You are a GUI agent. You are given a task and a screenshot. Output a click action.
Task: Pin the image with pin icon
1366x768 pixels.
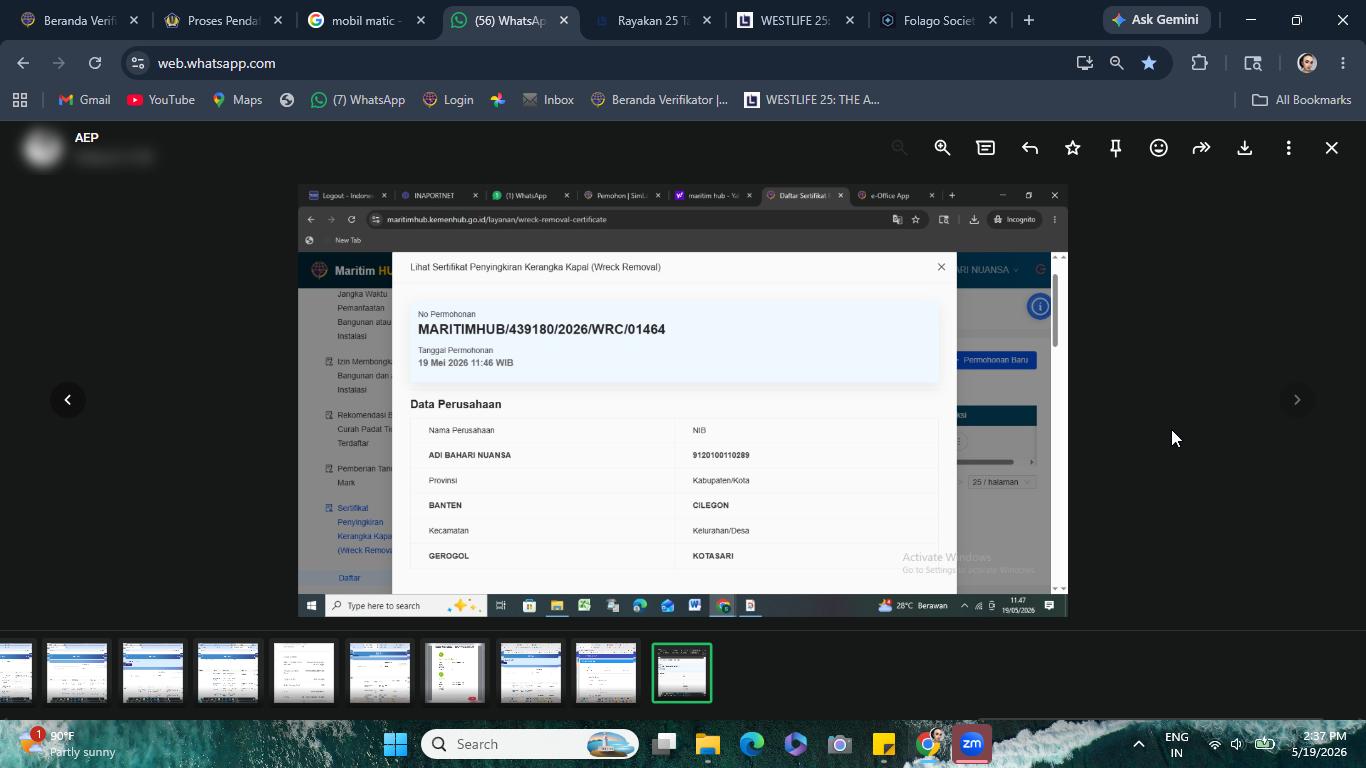pos(1115,148)
